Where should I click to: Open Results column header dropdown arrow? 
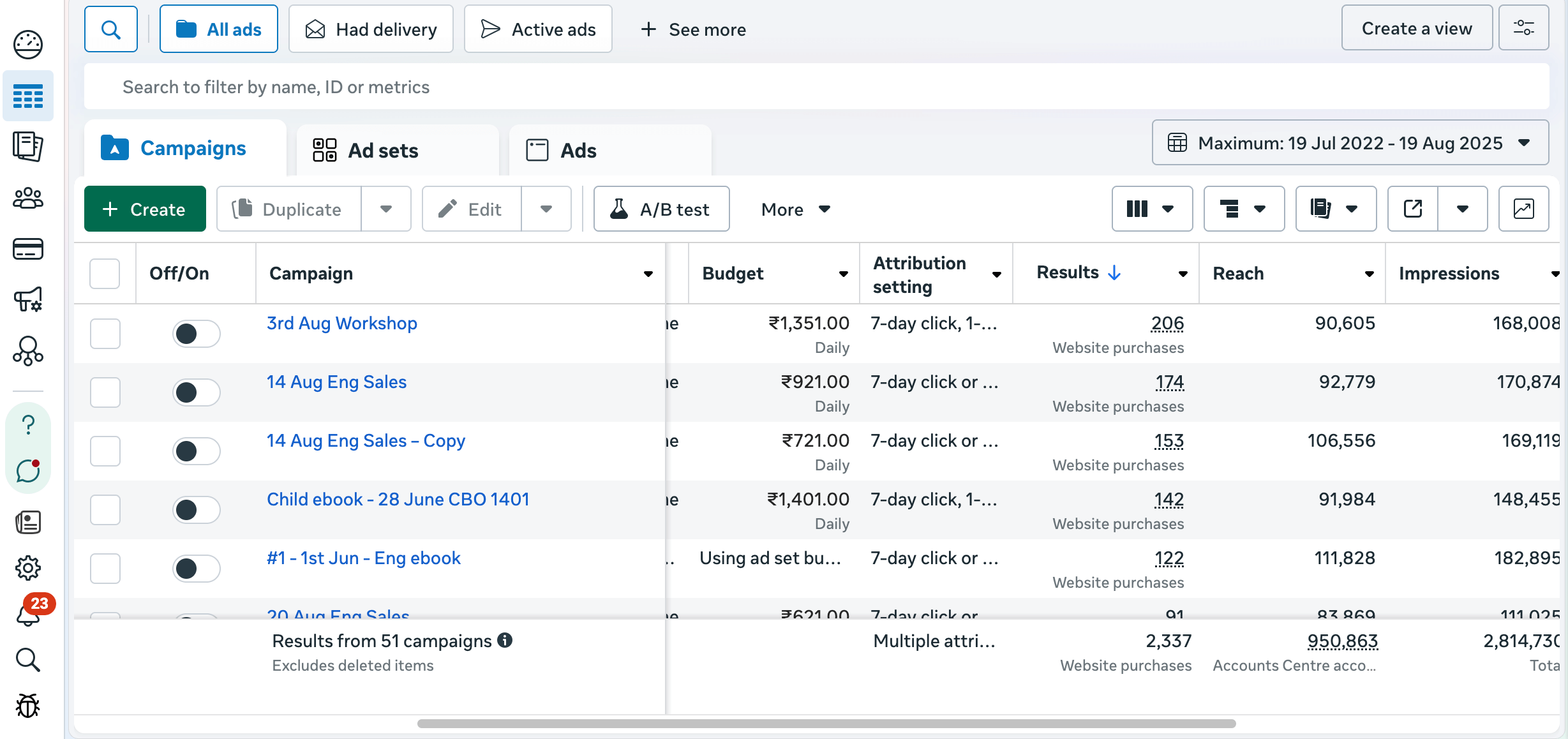click(1183, 274)
